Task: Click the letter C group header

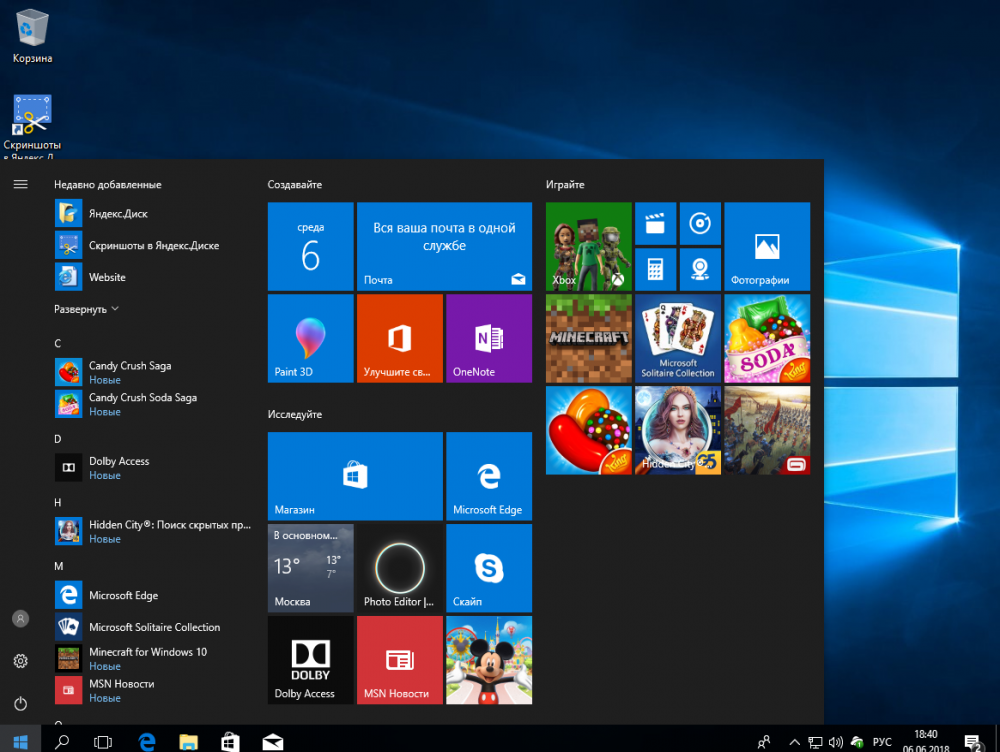Action: tap(58, 343)
